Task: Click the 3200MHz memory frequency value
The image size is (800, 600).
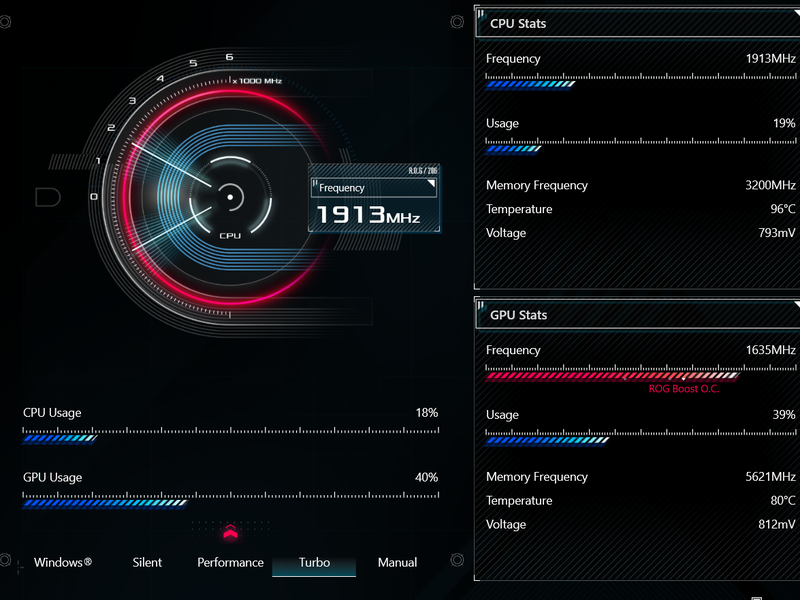Action: (x=770, y=185)
